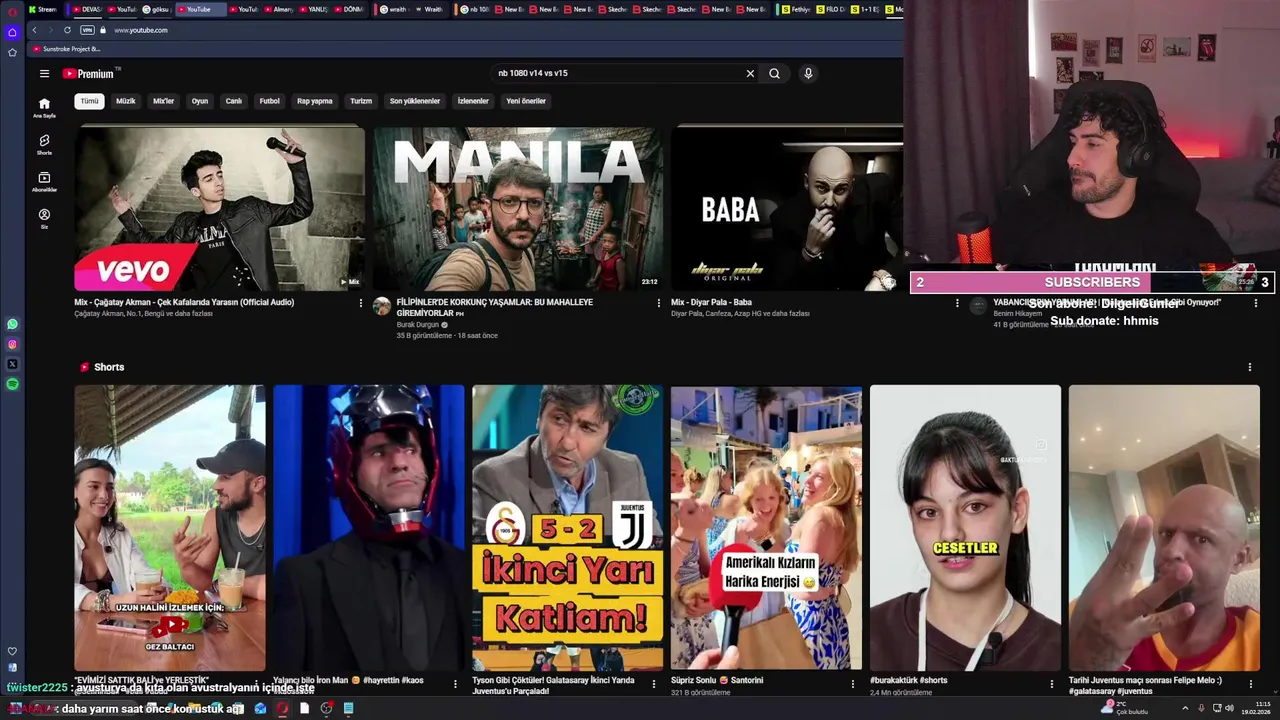Open Ana Sayfa in YouTube sidebar

(44, 107)
